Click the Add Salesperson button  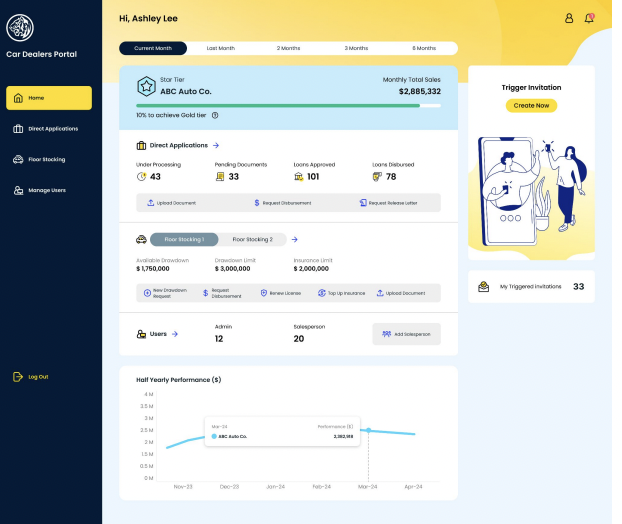click(406, 334)
